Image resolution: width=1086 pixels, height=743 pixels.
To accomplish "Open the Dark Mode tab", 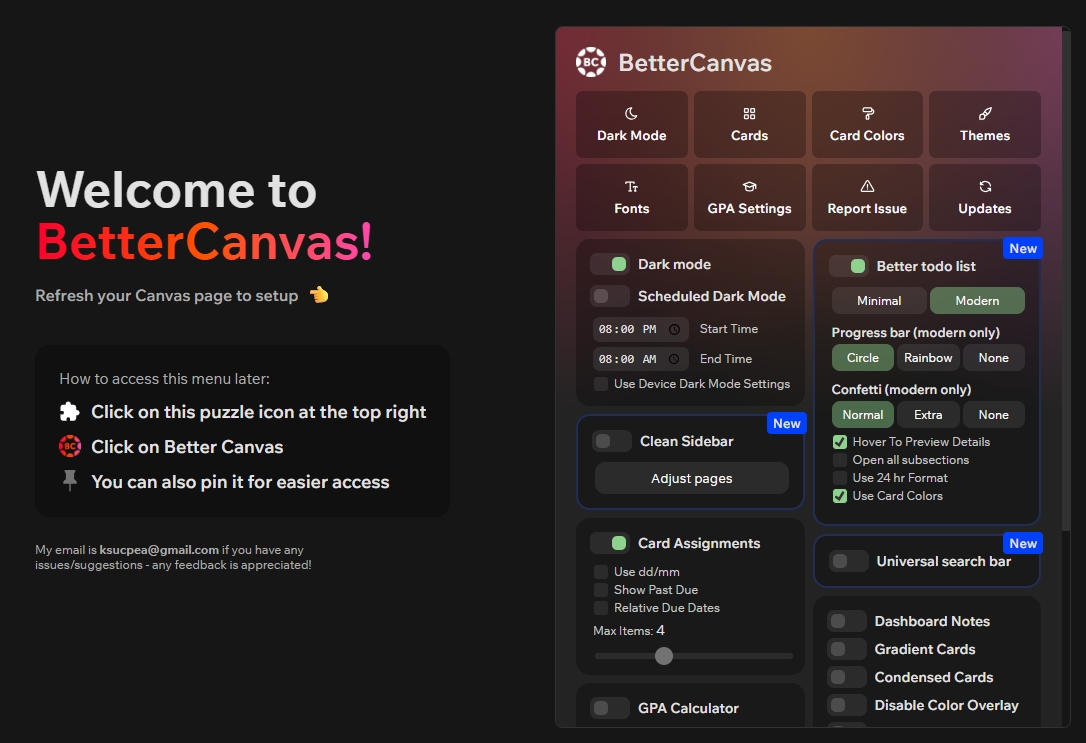I will point(632,125).
